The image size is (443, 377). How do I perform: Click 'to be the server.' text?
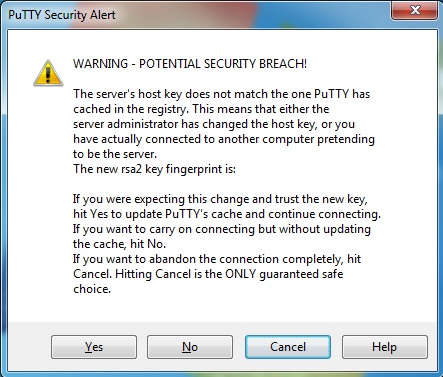(x=115, y=154)
